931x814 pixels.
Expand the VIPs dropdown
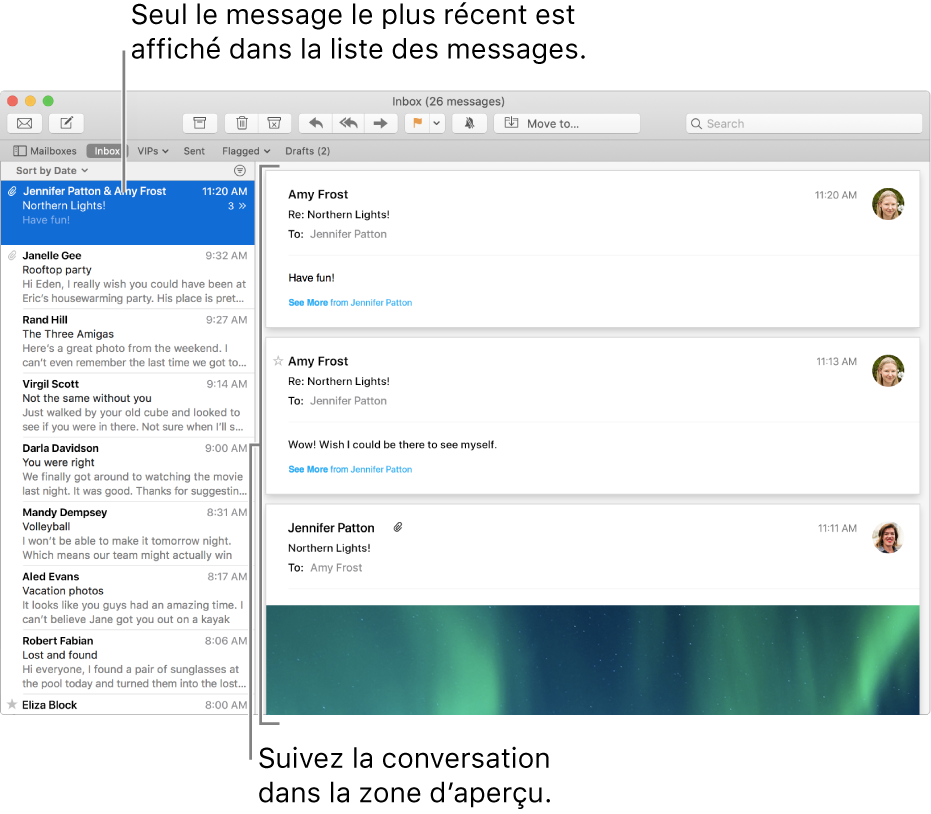(x=153, y=151)
